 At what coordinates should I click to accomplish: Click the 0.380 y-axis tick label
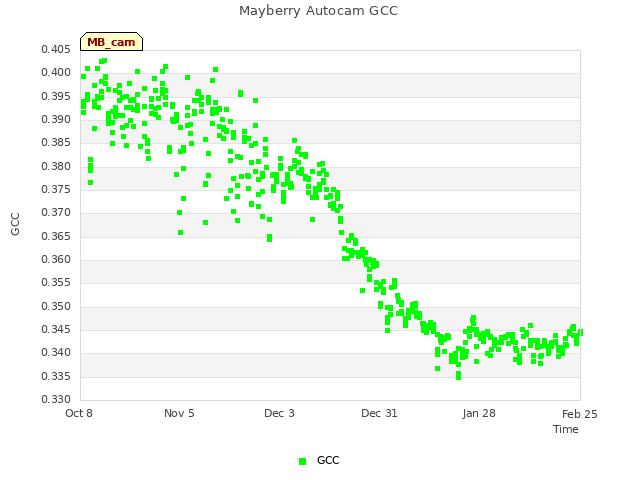tap(56, 166)
